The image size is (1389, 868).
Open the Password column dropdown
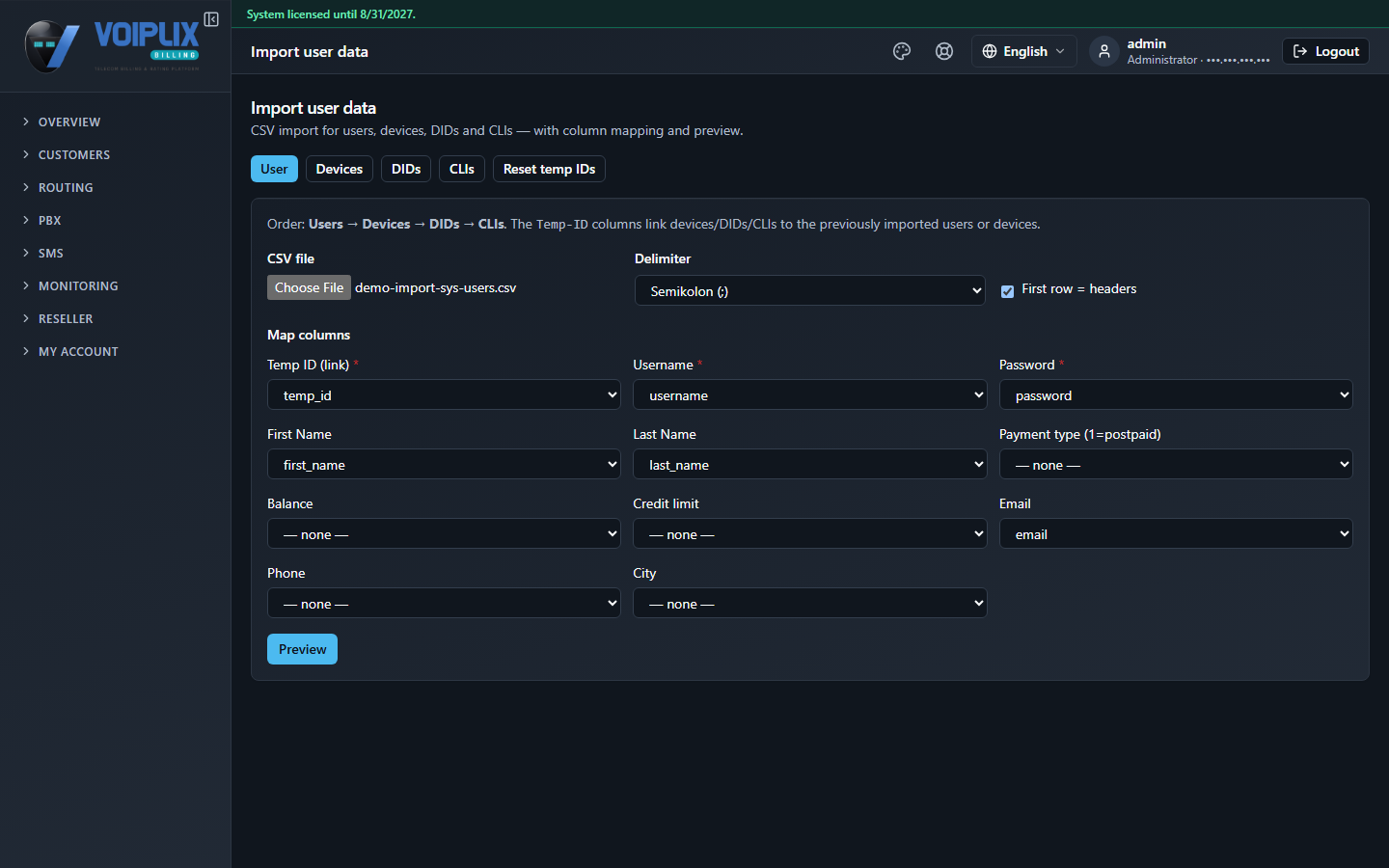click(1176, 394)
